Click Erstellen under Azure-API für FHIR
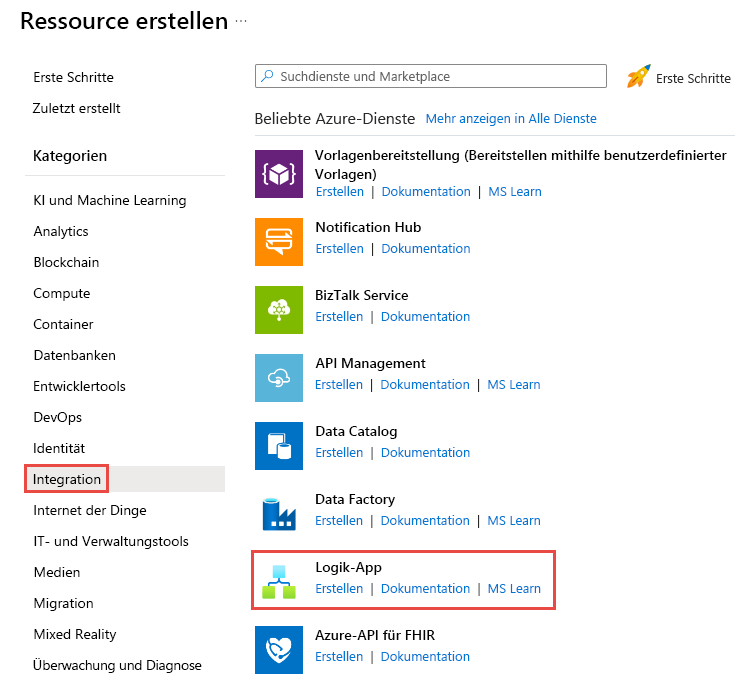The width and height of the screenshot is (751, 681). click(x=339, y=657)
